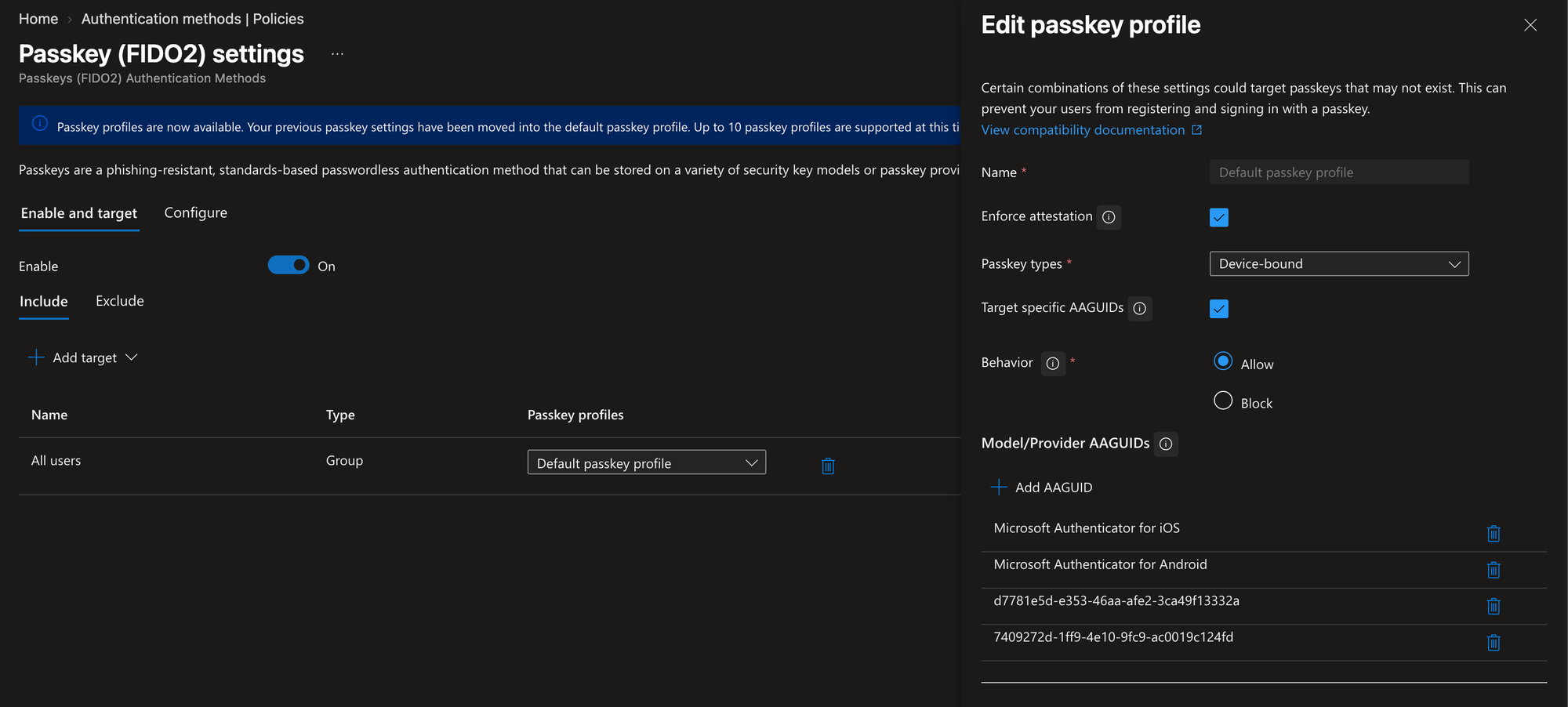Delete the All users target row
Image resolution: width=1568 pixels, height=707 pixels.
tap(828, 466)
